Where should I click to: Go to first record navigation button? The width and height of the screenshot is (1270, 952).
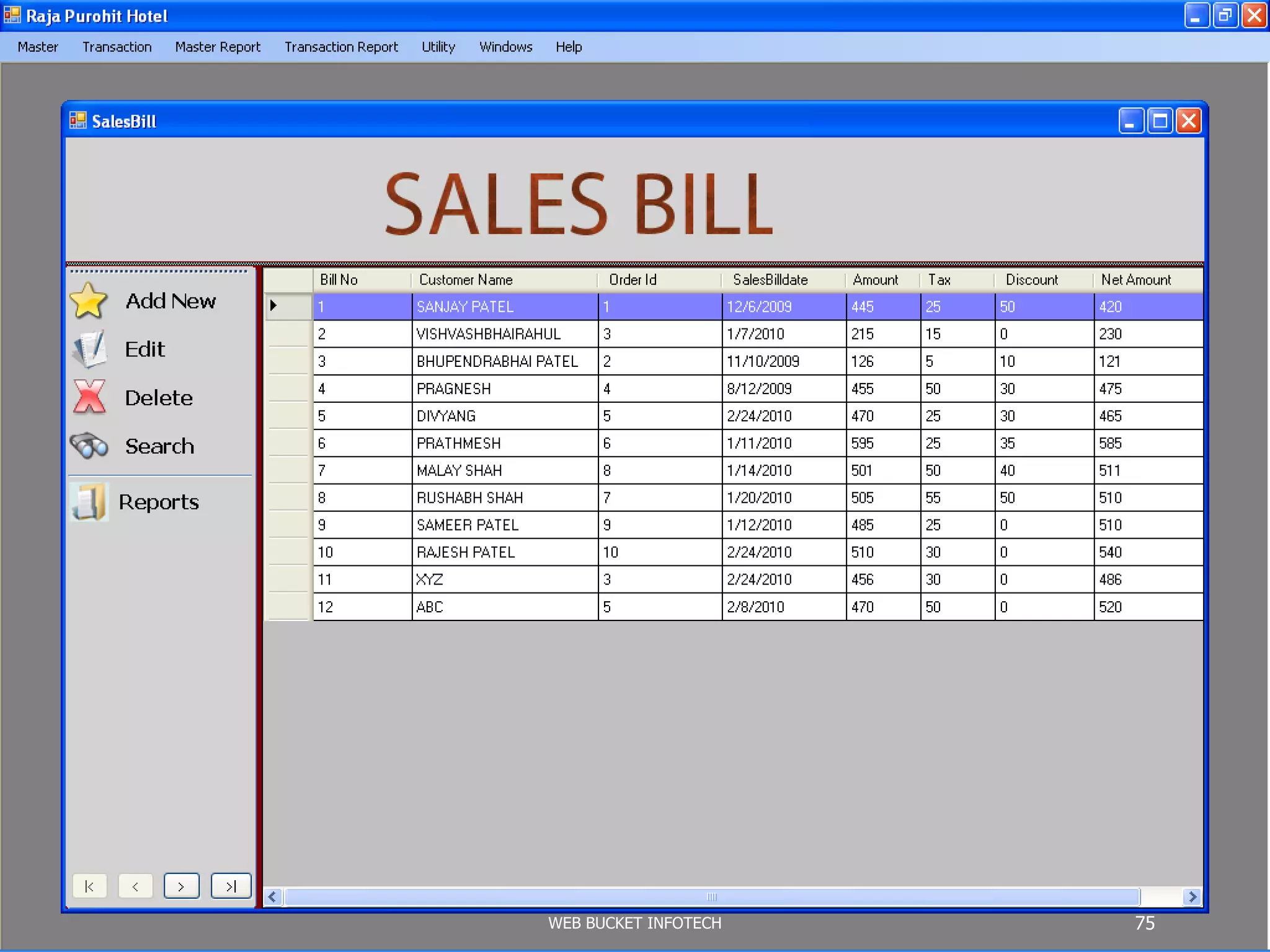click(90, 886)
